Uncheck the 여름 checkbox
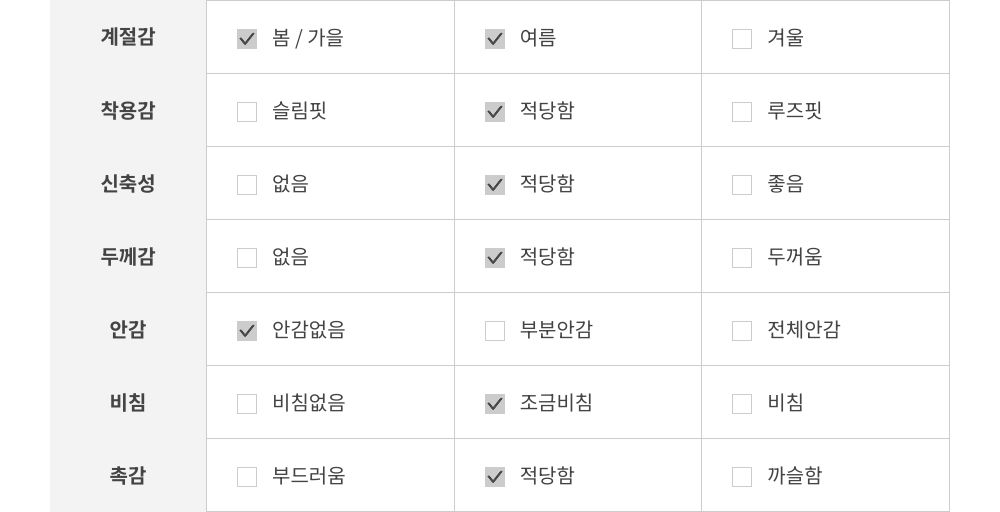Image resolution: width=1000 pixels, height=512 pixels. click(495, 39)
